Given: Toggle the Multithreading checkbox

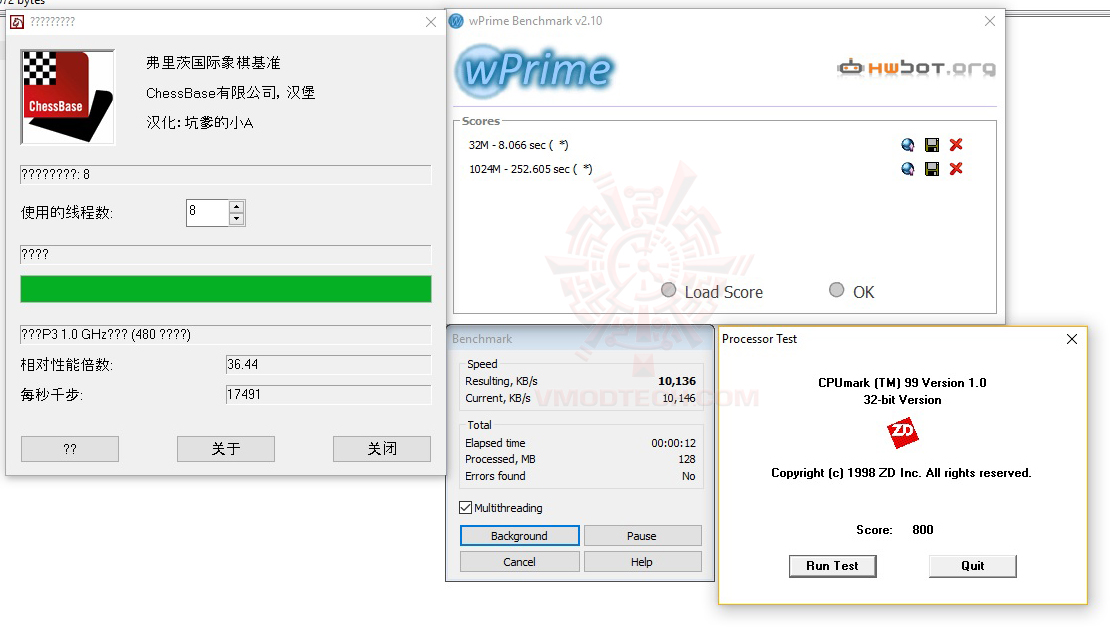Looking at the screenshot, I should (465, 507).
